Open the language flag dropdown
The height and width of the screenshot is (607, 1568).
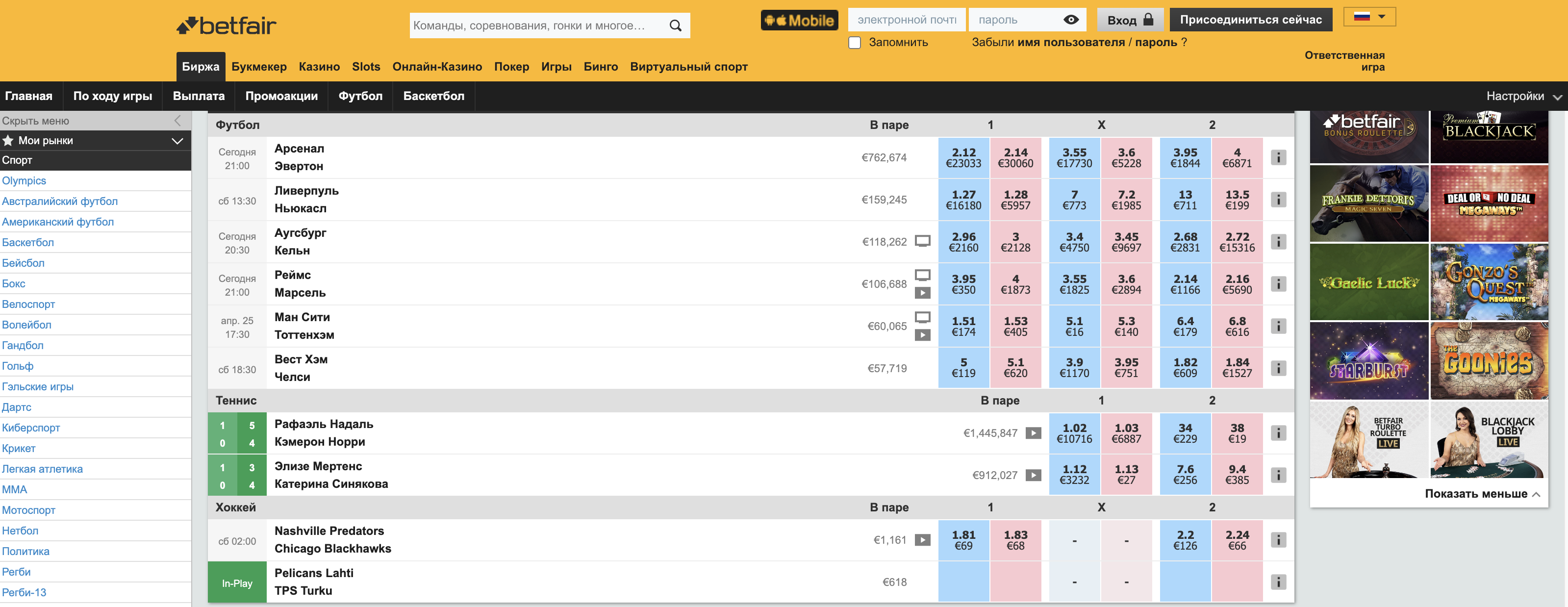[1369, 17]
